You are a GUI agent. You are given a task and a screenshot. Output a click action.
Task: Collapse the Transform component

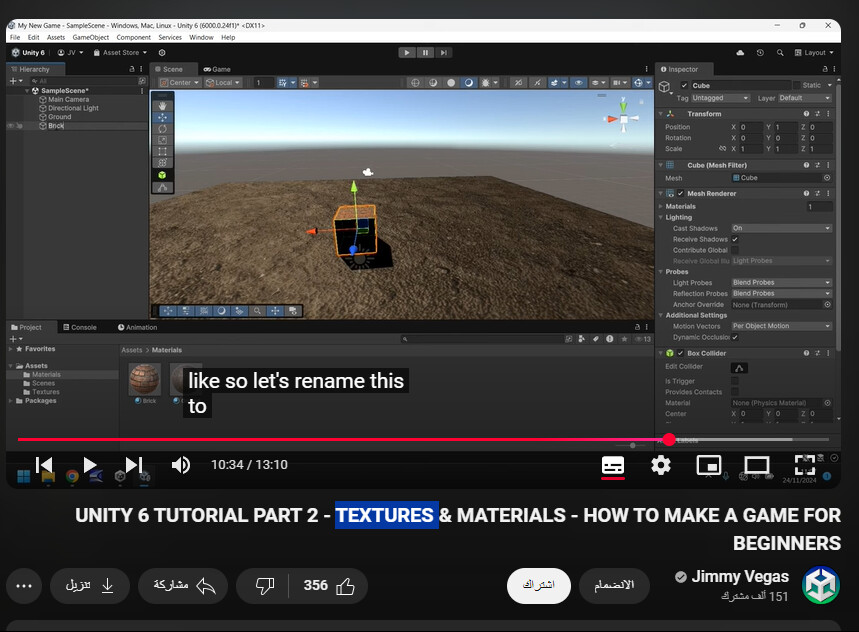tap(660, 113)
